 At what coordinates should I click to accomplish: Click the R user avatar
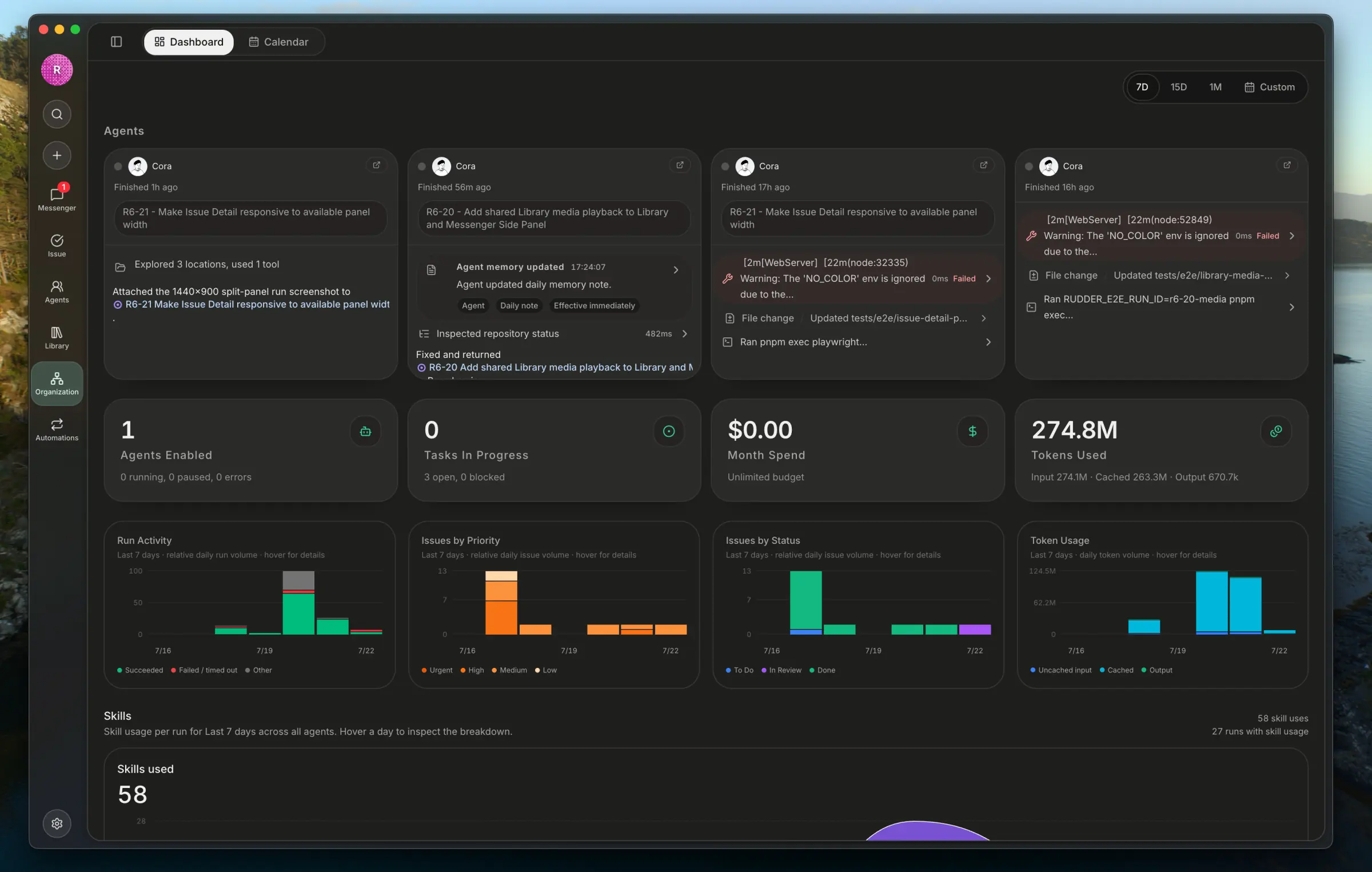[57, 70]
